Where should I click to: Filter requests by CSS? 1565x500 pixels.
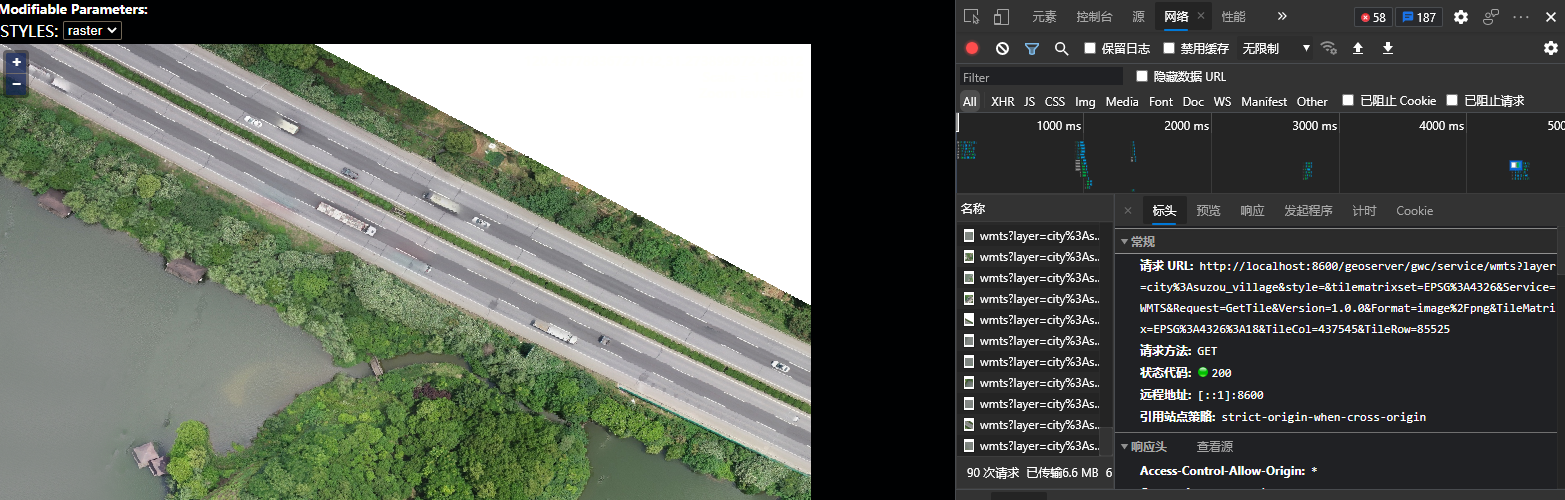(1055, 101)
